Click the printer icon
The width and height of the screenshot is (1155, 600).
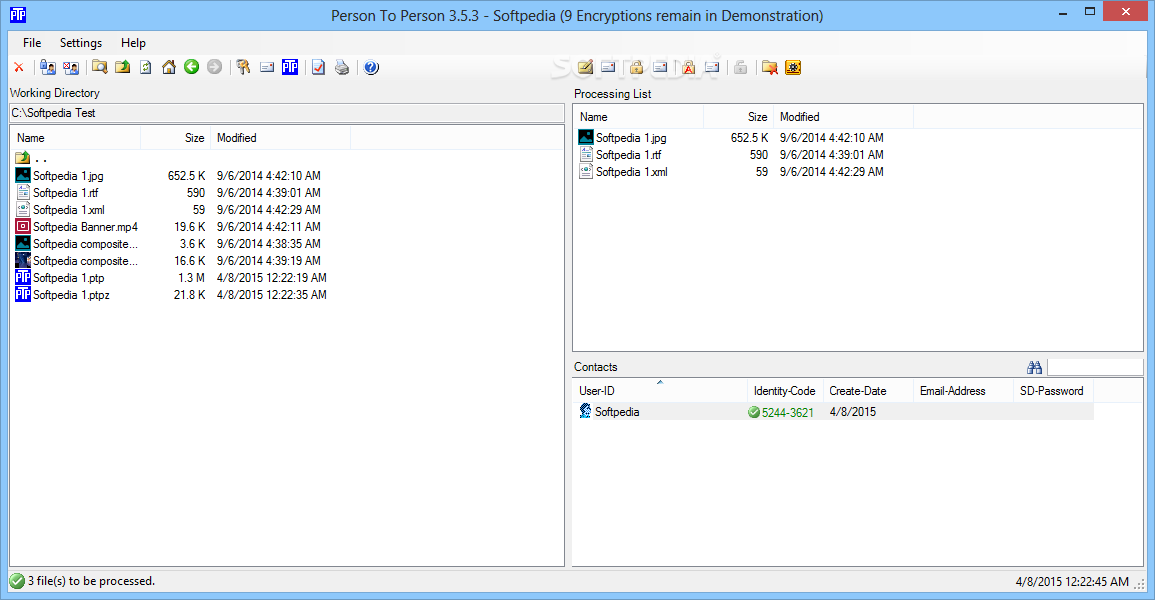[x=342, y=68]
